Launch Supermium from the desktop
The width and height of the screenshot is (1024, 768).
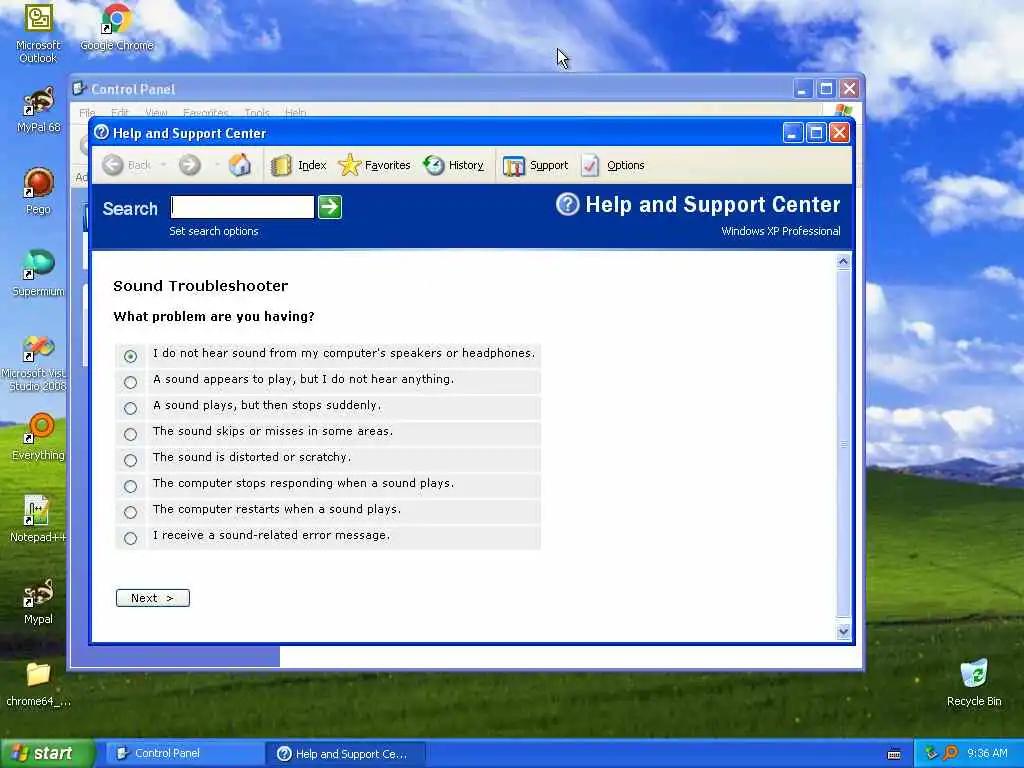pos(38,273)
